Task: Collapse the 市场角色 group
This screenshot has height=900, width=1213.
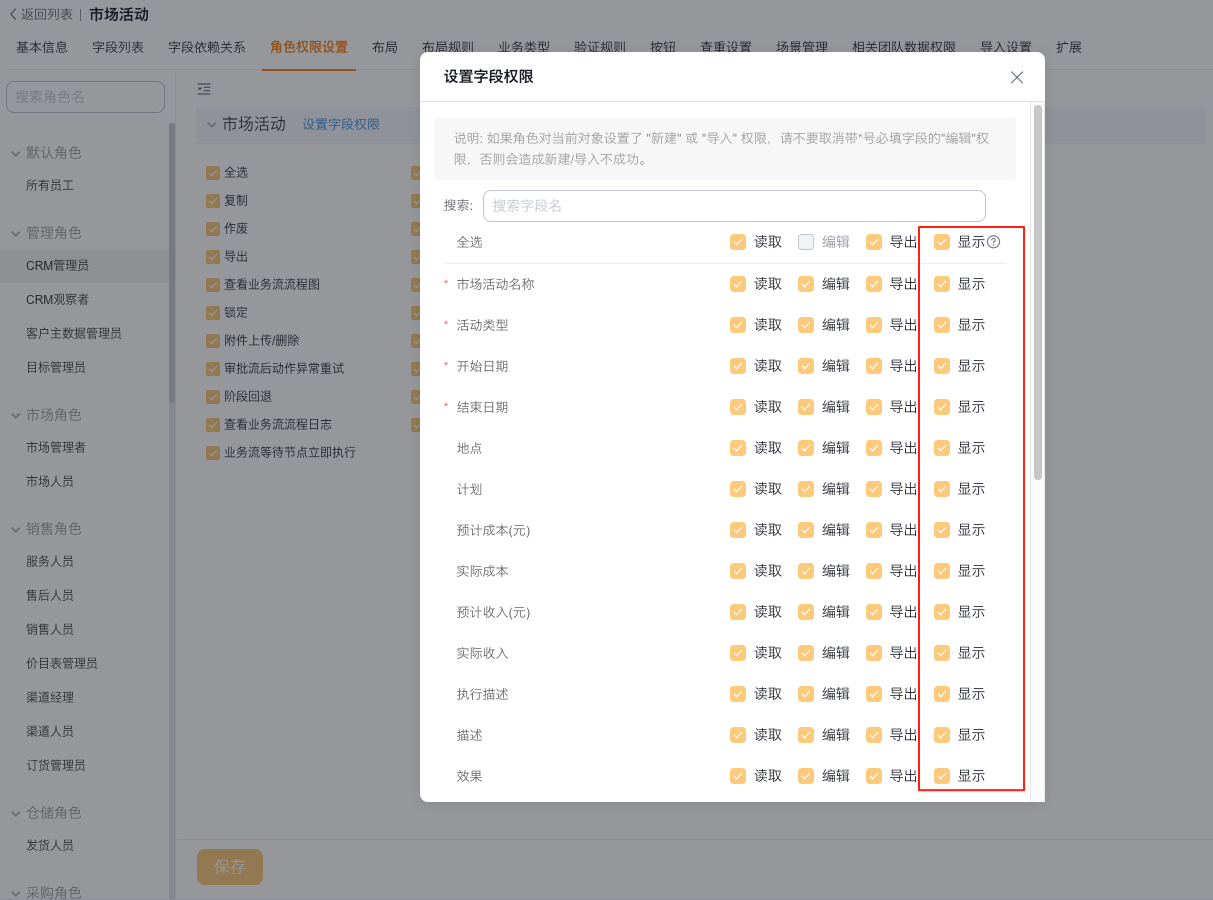Action: (16, 415)
